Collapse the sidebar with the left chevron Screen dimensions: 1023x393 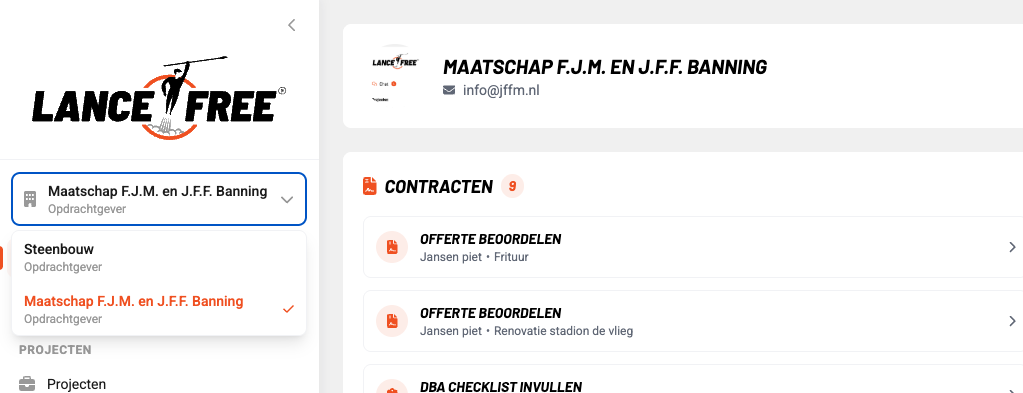click(292, 25)
